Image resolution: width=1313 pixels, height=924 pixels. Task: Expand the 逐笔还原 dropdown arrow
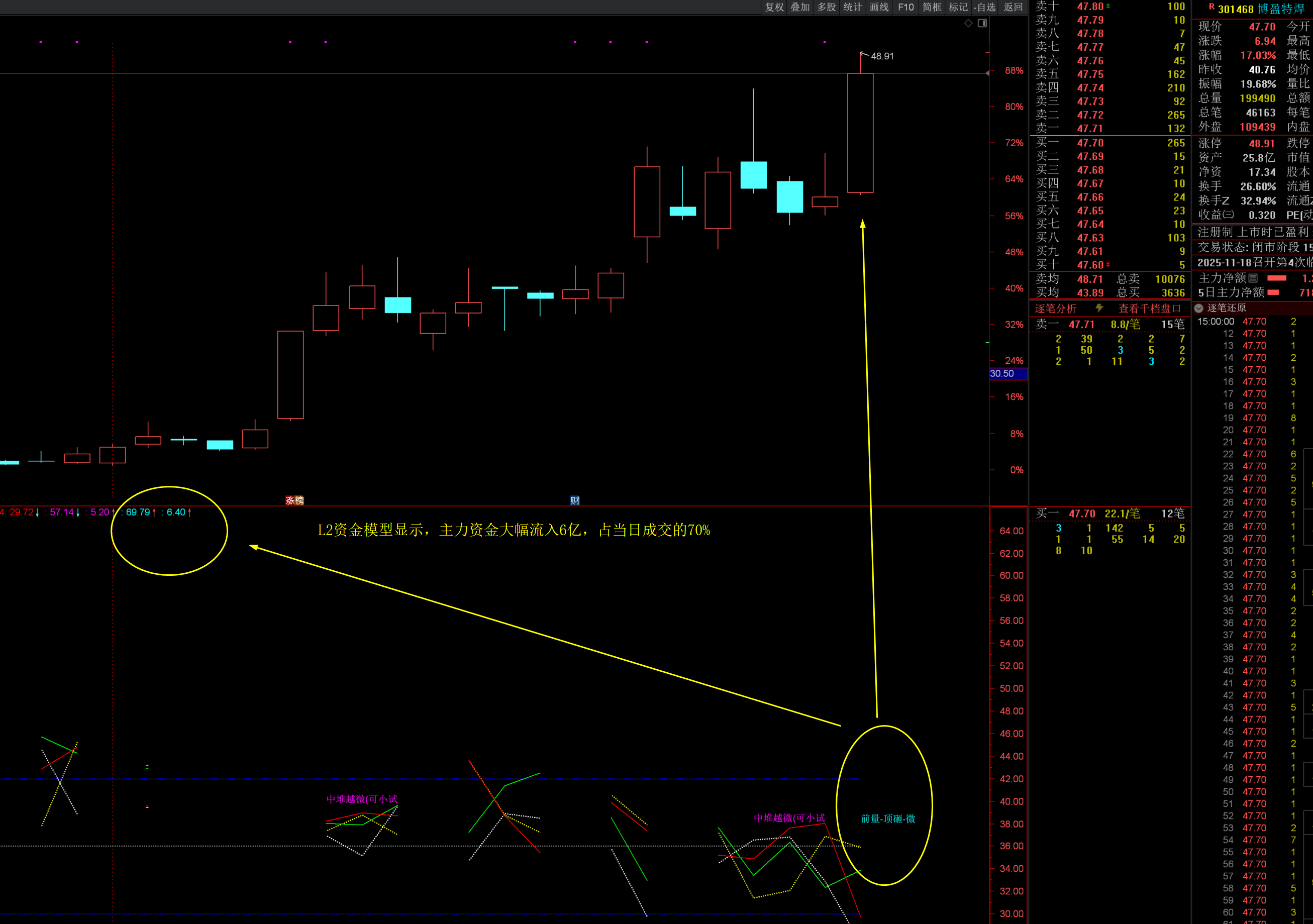click(x=1198, y=308)
